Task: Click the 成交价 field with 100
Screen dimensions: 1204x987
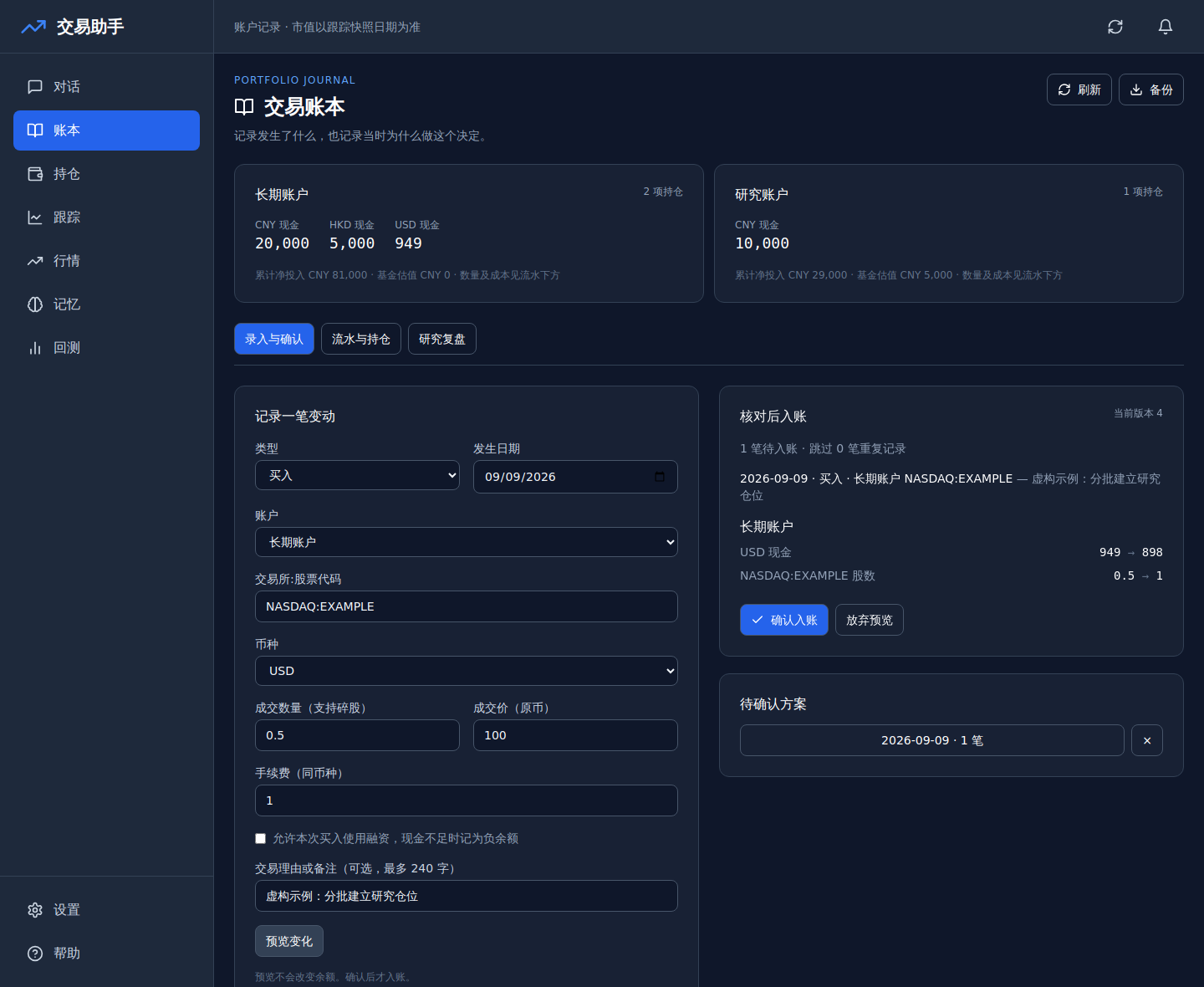Action: (575, 735)
